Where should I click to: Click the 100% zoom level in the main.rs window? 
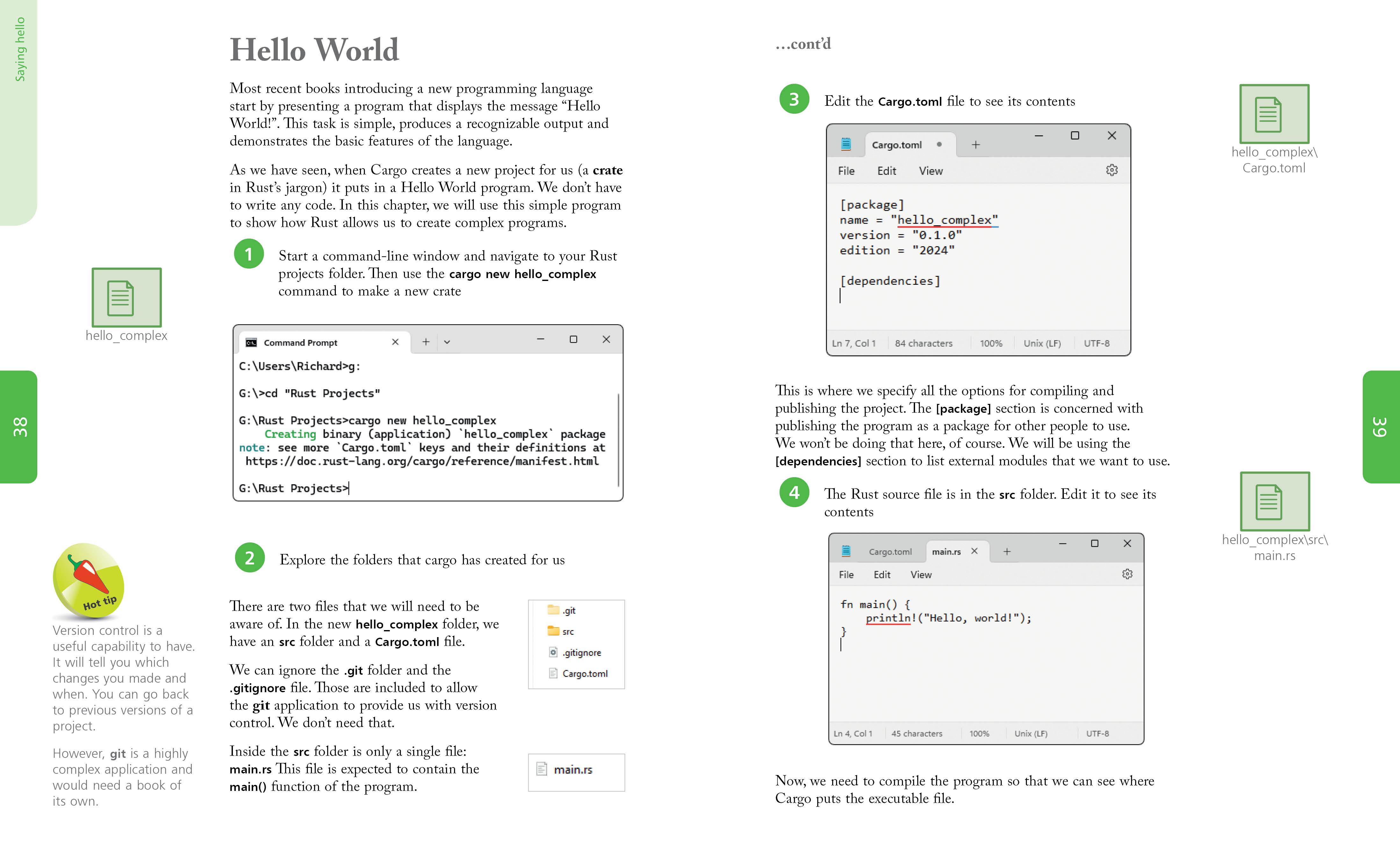(x=979, y=734)
